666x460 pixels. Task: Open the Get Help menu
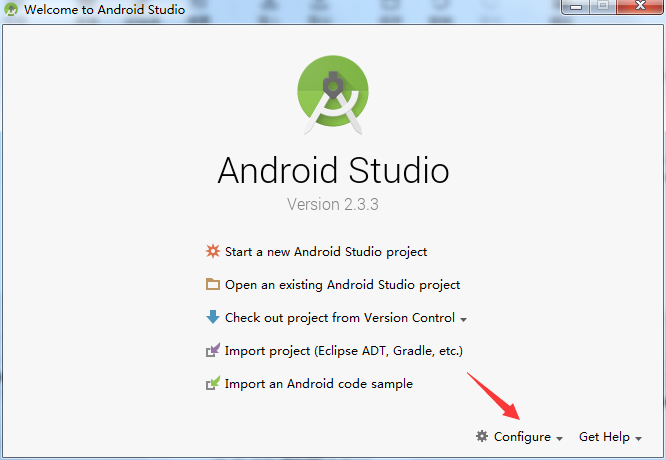(x=604, y=437)
